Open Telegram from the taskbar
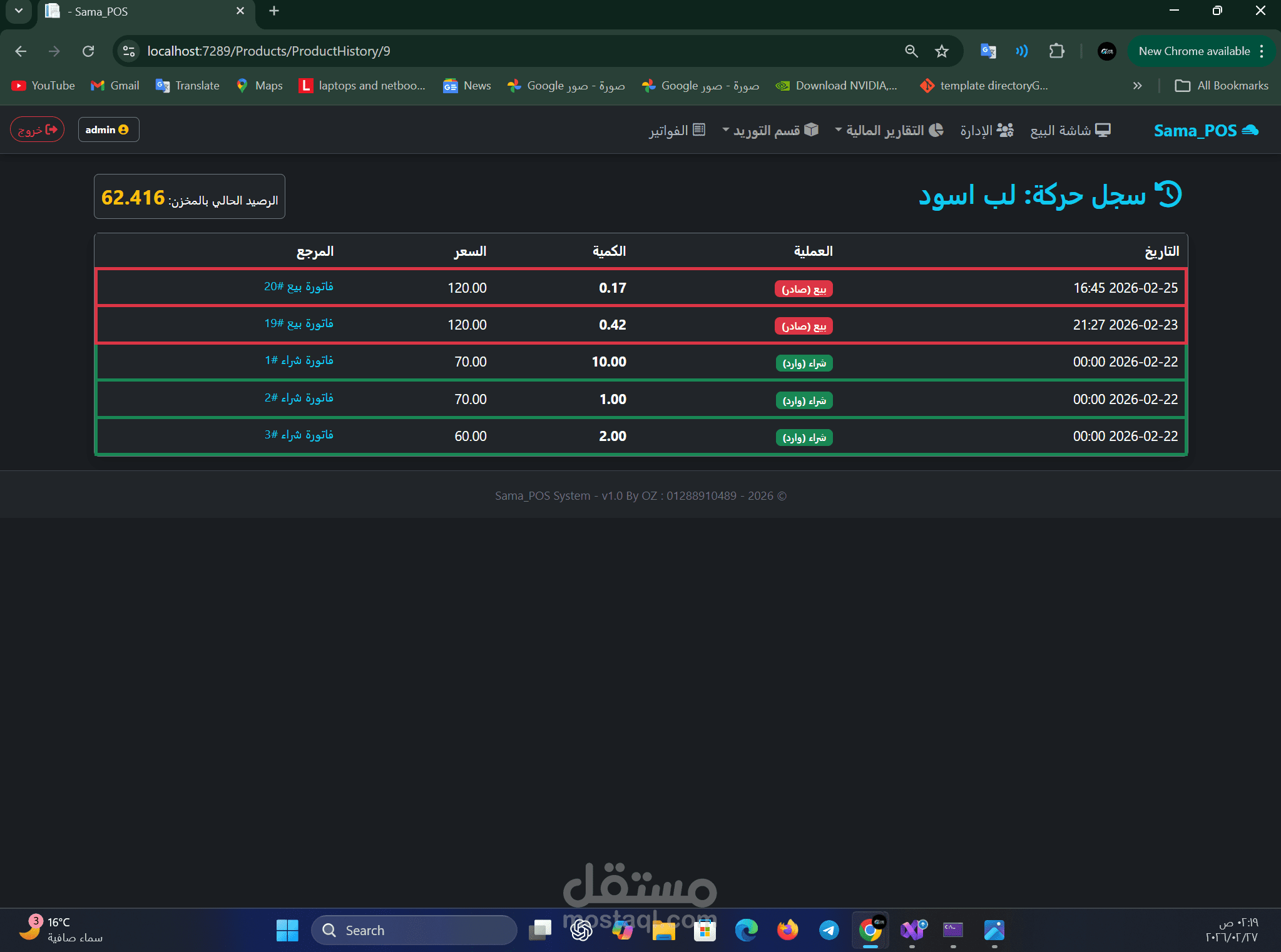 coord(829,930)
